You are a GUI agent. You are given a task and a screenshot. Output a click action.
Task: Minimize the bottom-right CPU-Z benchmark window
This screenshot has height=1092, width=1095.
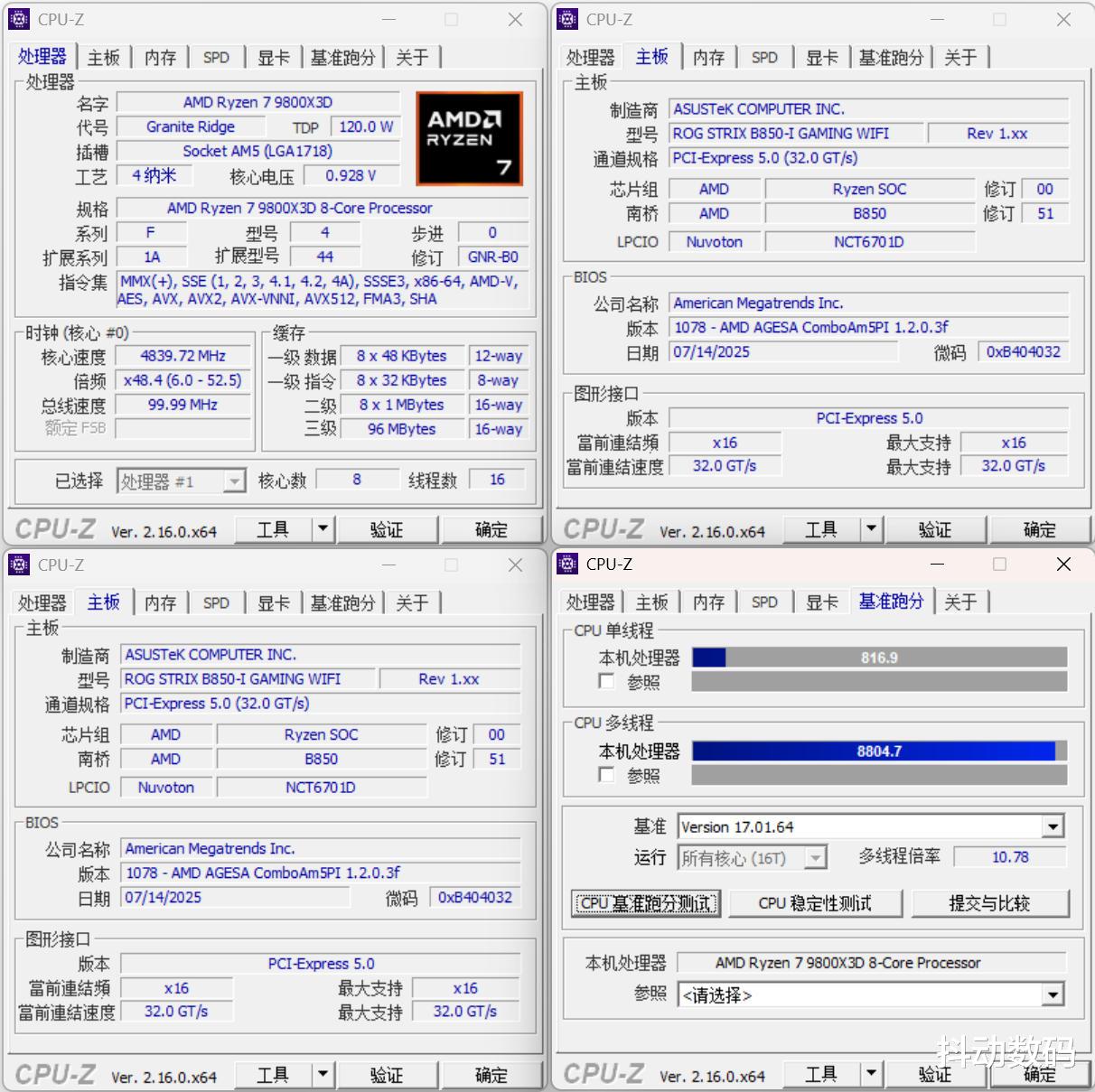[937, 564]
